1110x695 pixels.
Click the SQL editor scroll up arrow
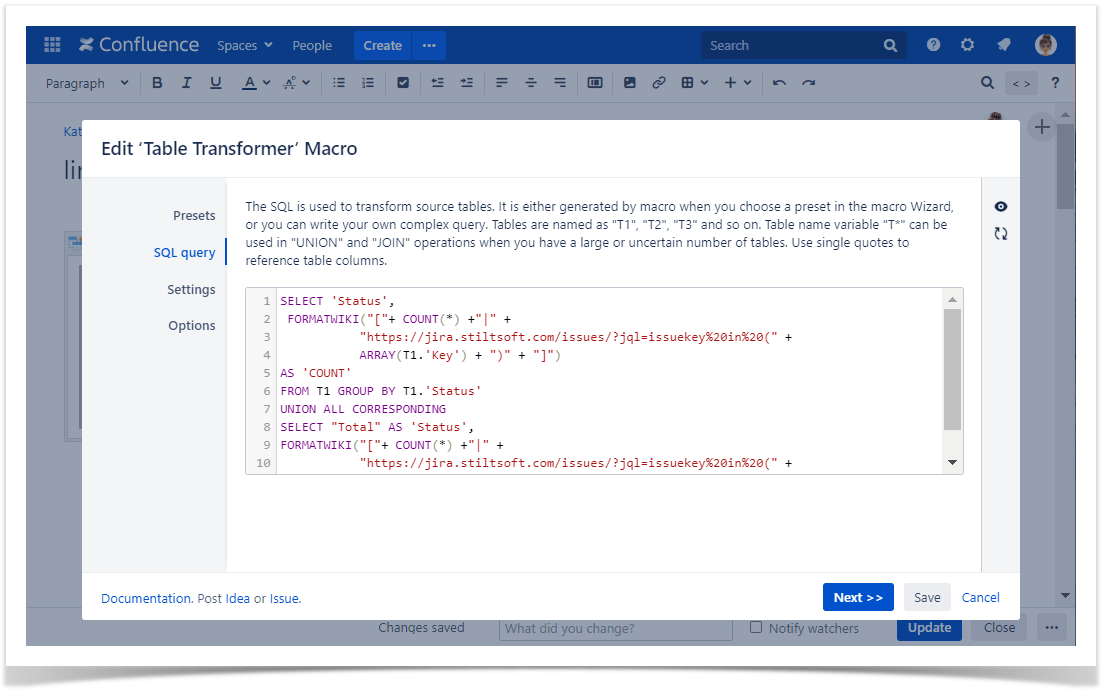coord(953,299)
